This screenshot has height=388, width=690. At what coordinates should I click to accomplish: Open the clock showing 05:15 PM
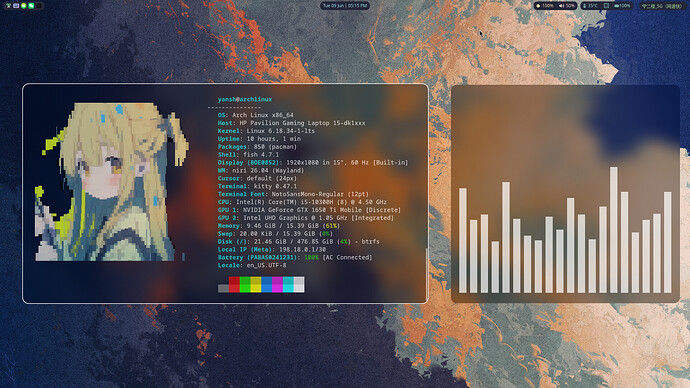[x=345, y=6]
